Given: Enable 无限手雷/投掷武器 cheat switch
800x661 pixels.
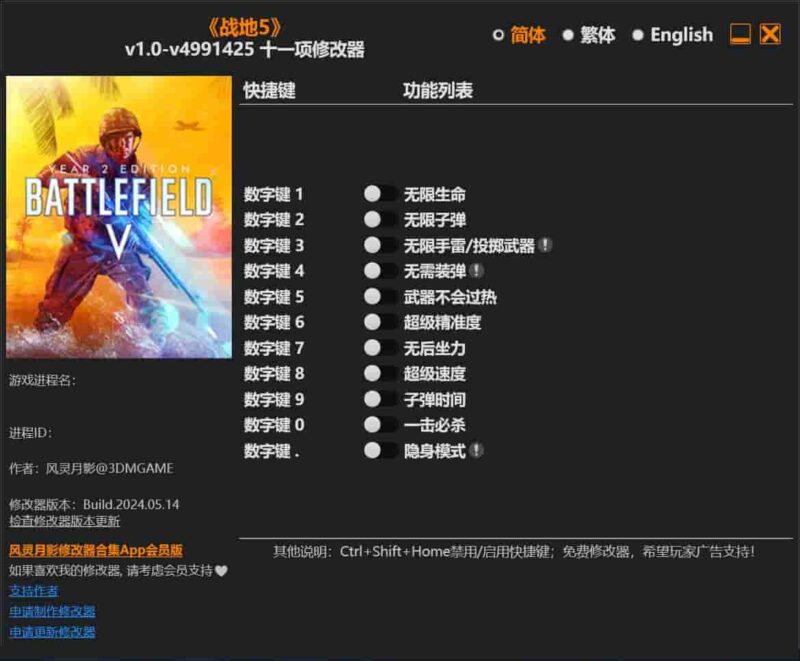Looking at the screenshot, I should tap(375, 246).
